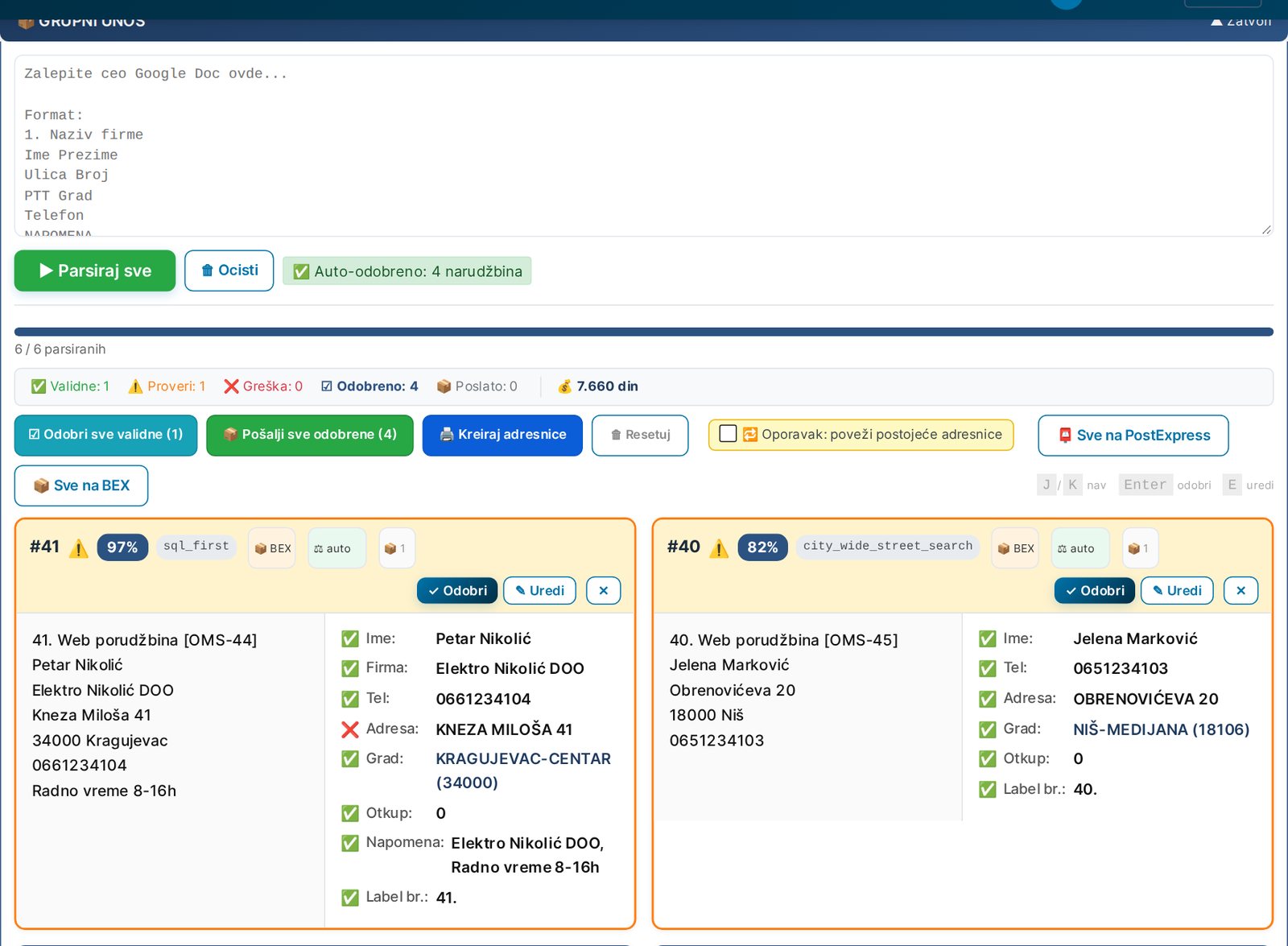This screenshot has height=946, width=1288.
Task: Dismiss order #41 with the X button
Action: pos(604,590)
